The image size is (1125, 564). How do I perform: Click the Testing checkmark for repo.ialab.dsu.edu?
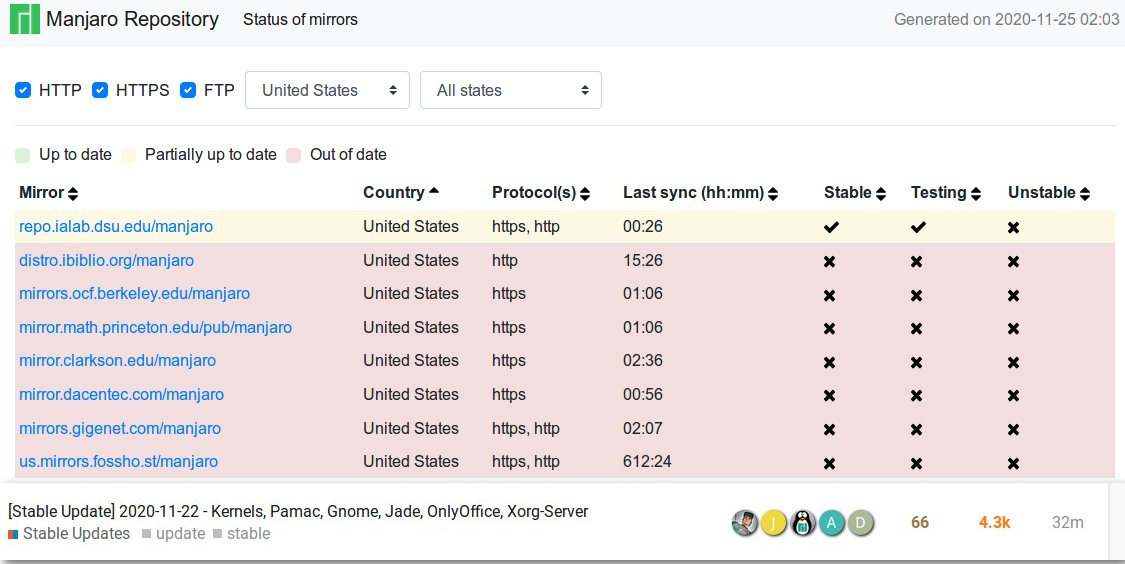pyautogui.click(x=918, y=227)
